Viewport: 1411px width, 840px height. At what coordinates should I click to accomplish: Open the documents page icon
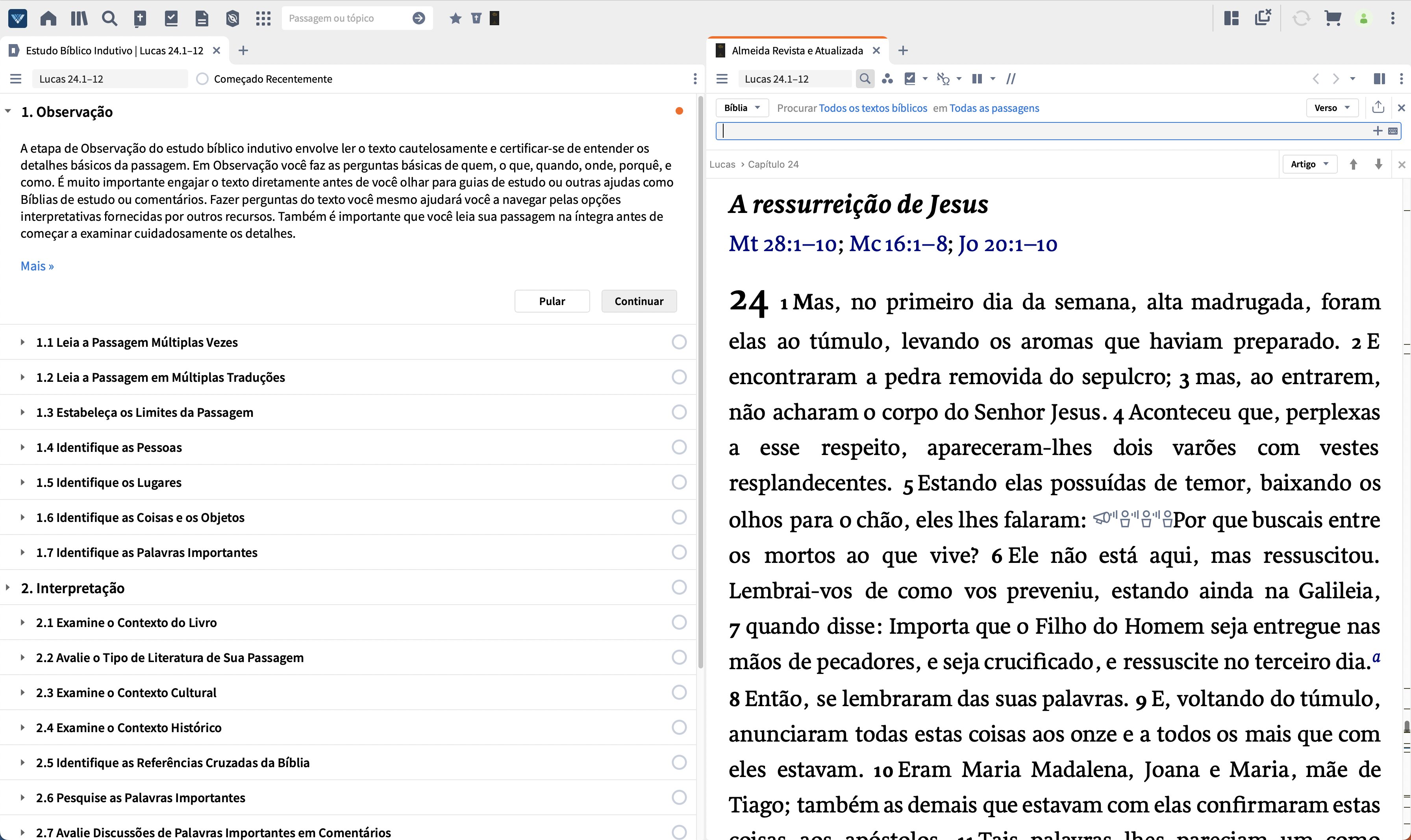[x=202, y=18]
